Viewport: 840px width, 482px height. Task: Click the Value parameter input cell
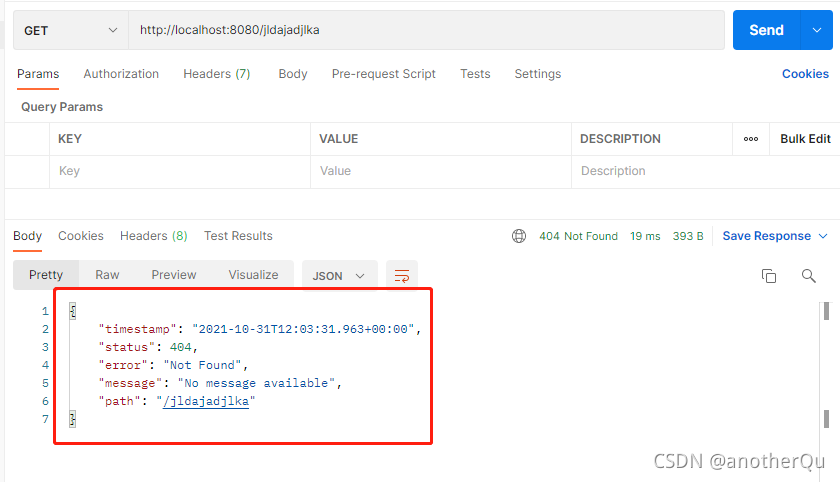click(441, 171)
